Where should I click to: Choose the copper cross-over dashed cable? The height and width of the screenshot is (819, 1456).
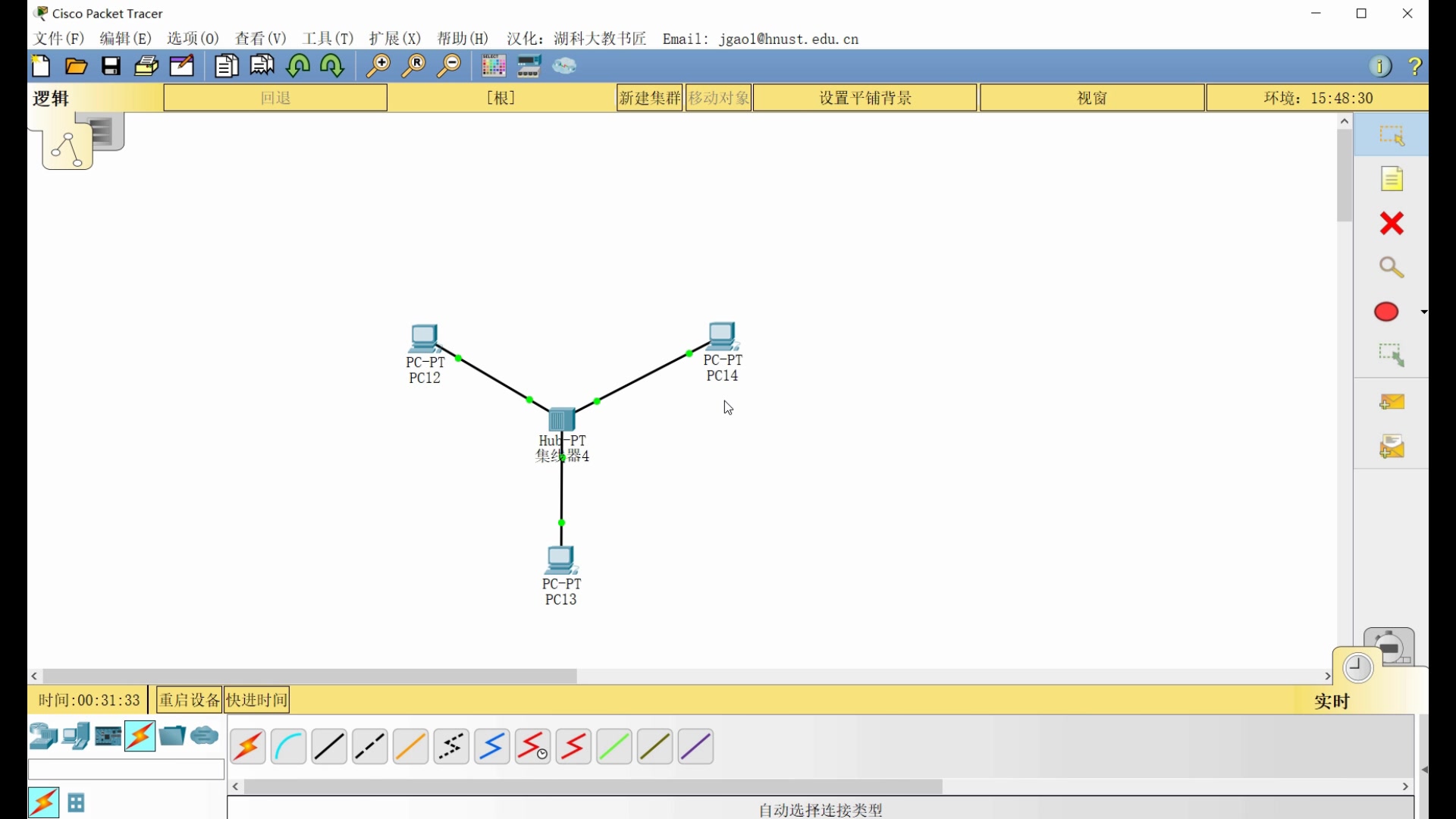370,747
